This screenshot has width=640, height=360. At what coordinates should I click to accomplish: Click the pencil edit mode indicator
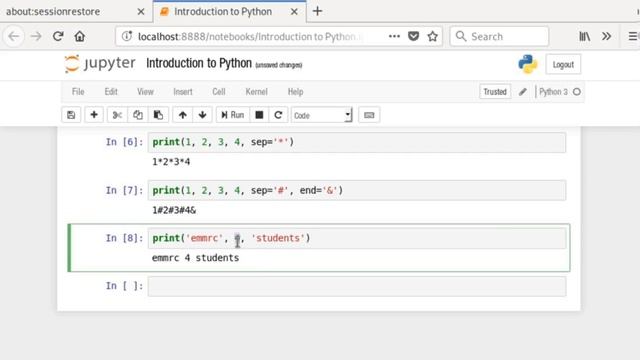pyautogui.click(x=522, y=92)
